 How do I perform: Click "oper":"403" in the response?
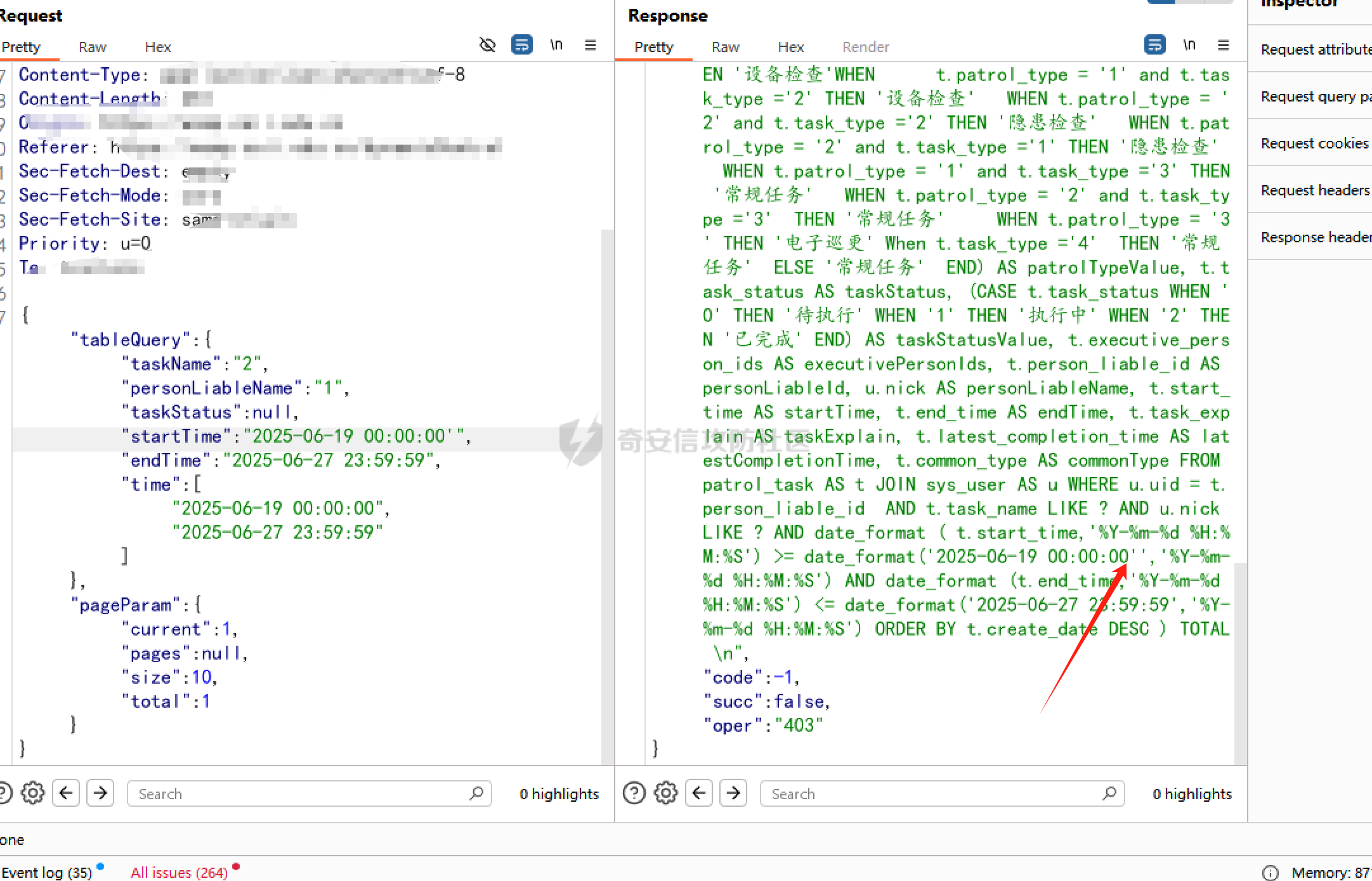[763, 726]
